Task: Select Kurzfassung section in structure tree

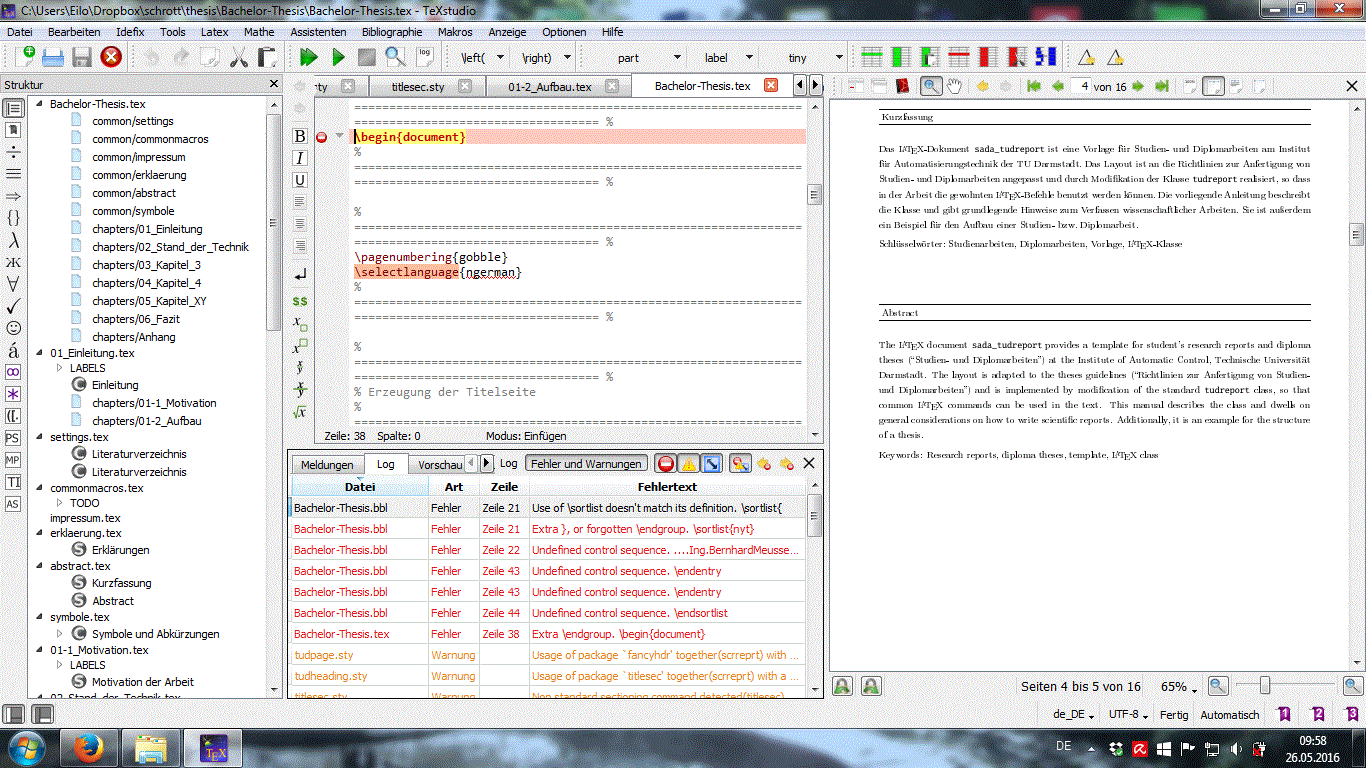Action: (122, 583)
